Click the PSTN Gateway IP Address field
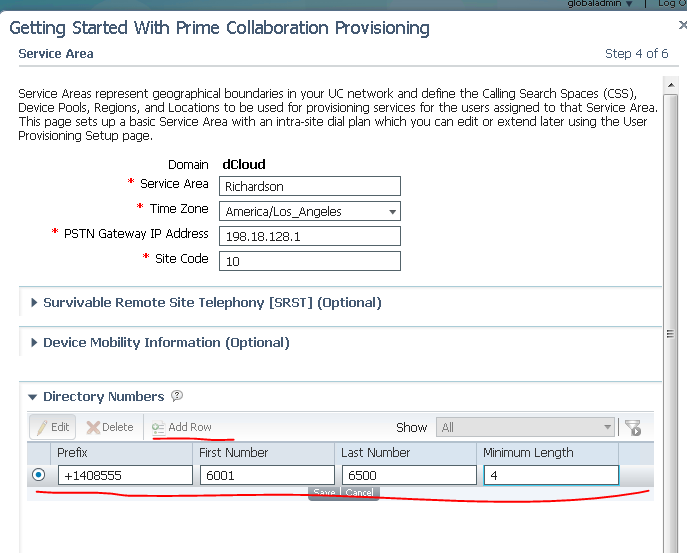This screenshot has height=553, width=687. pyautogui.click(x=310, y=236)
